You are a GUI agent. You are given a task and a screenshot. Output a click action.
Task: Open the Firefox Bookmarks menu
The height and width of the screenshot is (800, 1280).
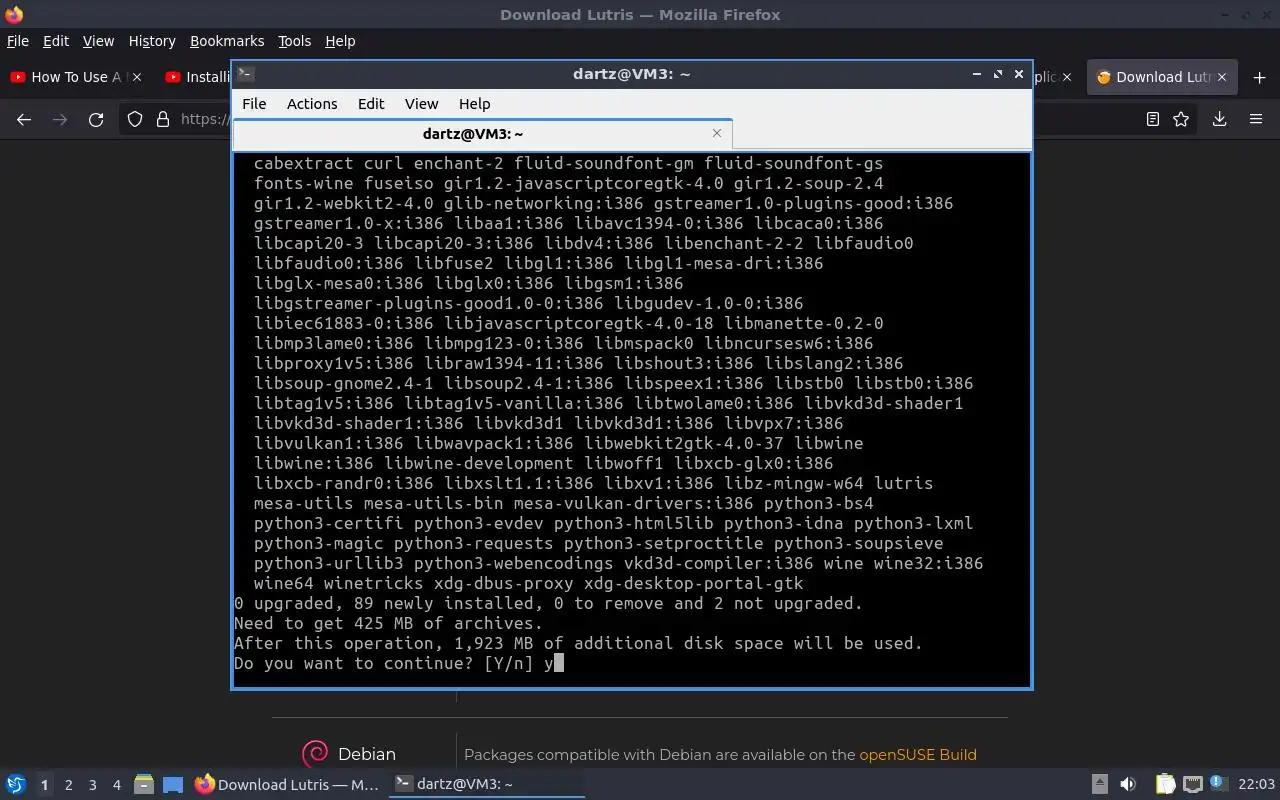227,41
